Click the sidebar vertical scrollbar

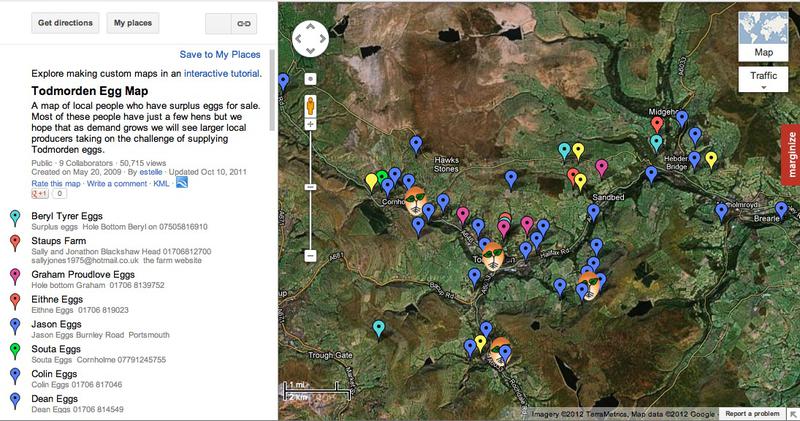(272, 90)
